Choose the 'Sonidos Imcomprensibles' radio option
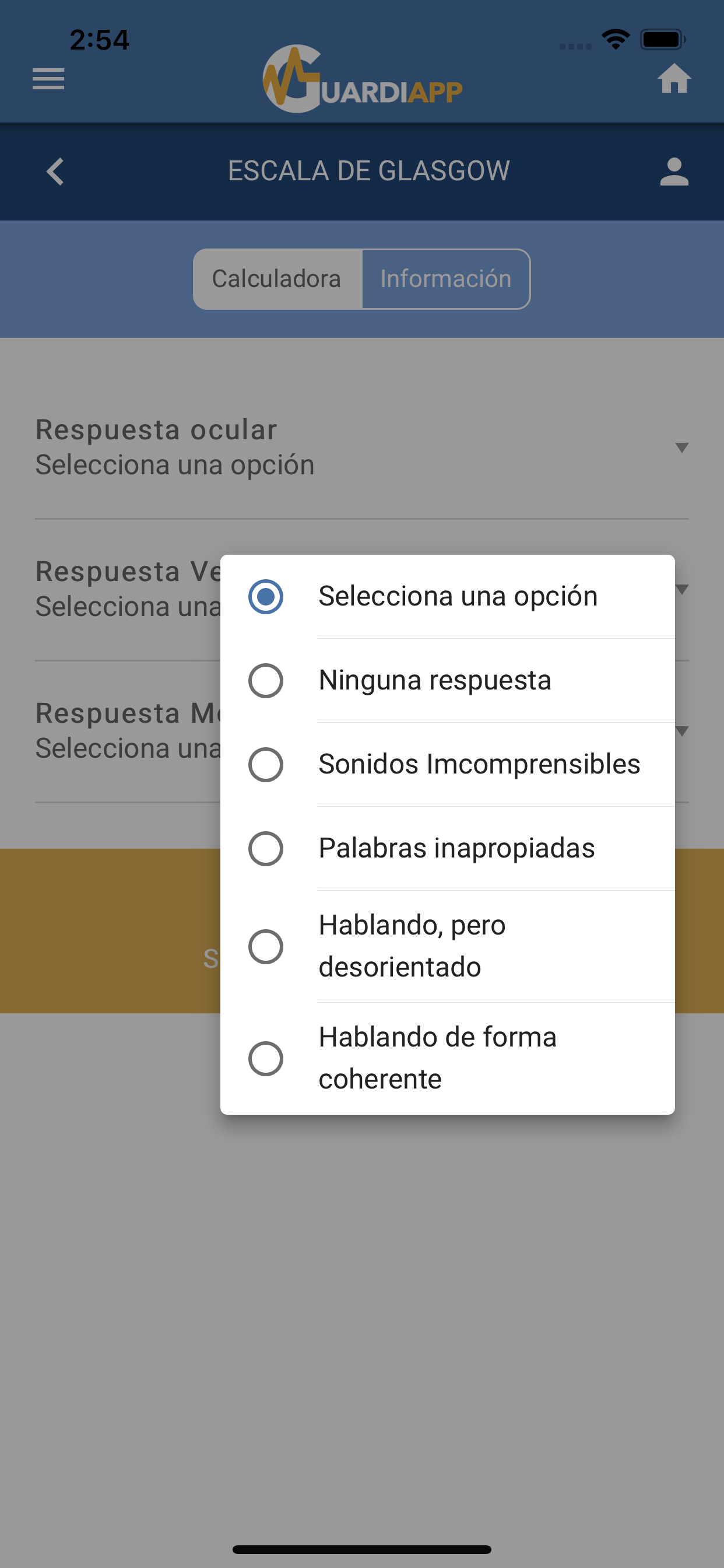Screen dimensions: 724x1568 [266, 765]
